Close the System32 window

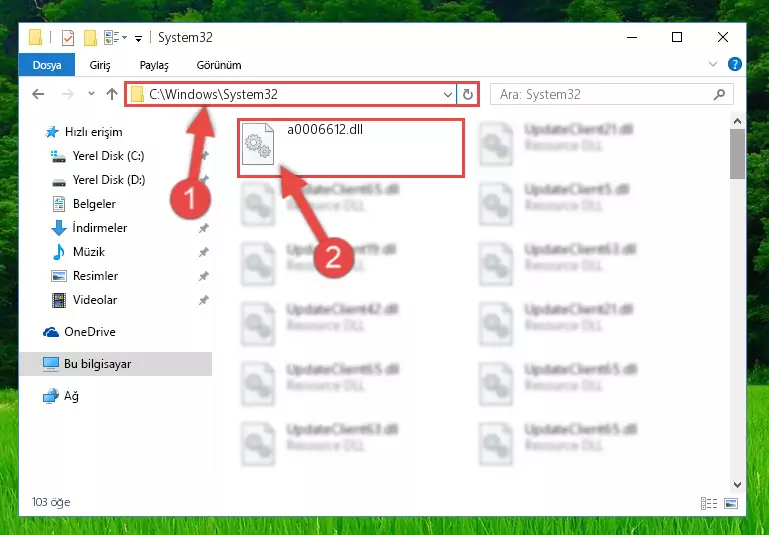click(x=722, y=38)
